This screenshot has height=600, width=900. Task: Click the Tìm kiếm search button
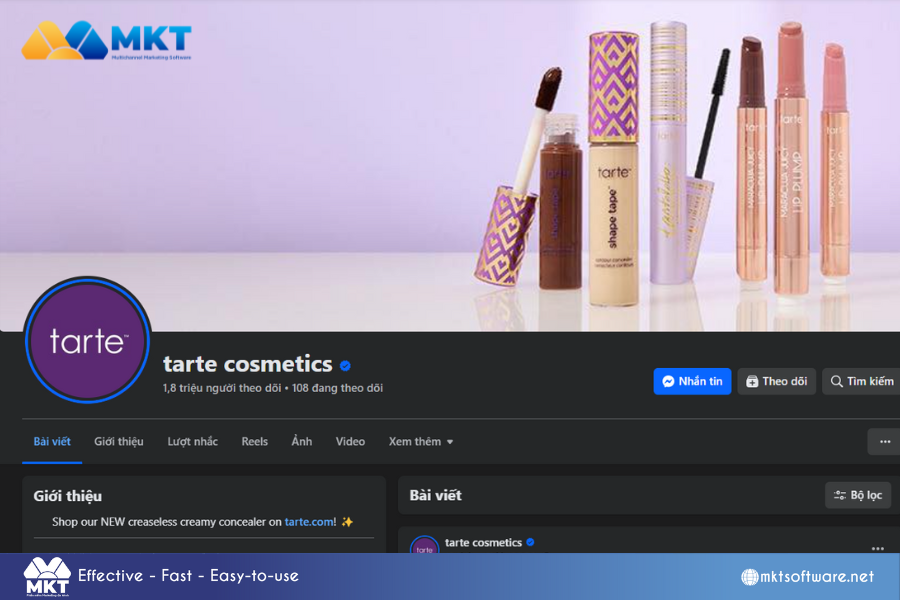click(862, 381)
